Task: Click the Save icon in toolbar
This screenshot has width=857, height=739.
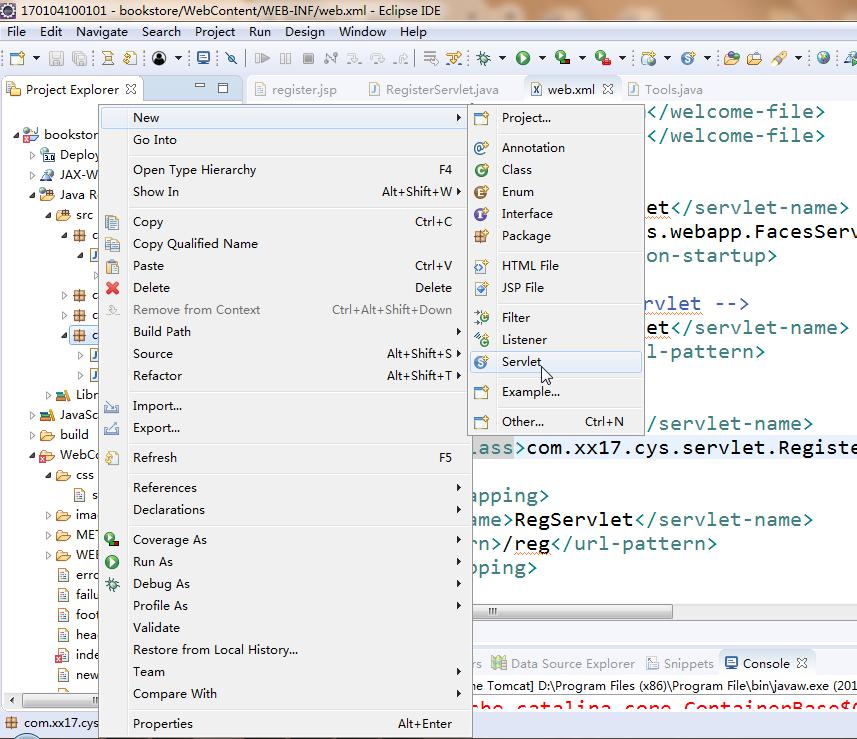Action: (56, 58)
